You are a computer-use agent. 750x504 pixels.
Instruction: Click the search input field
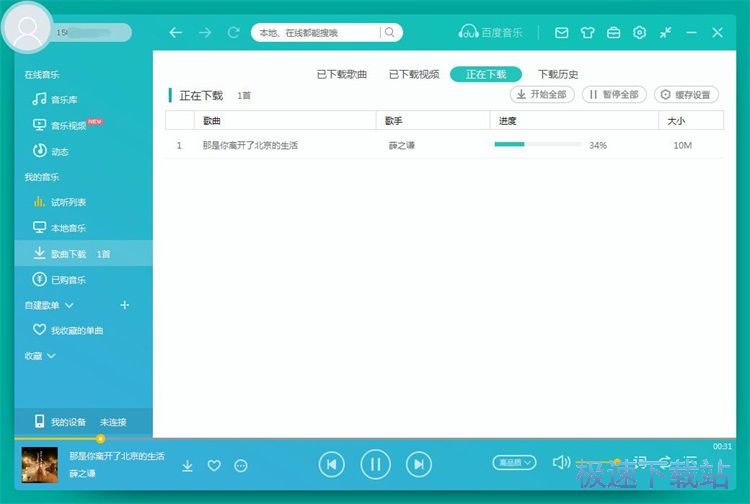coord(318,33)
